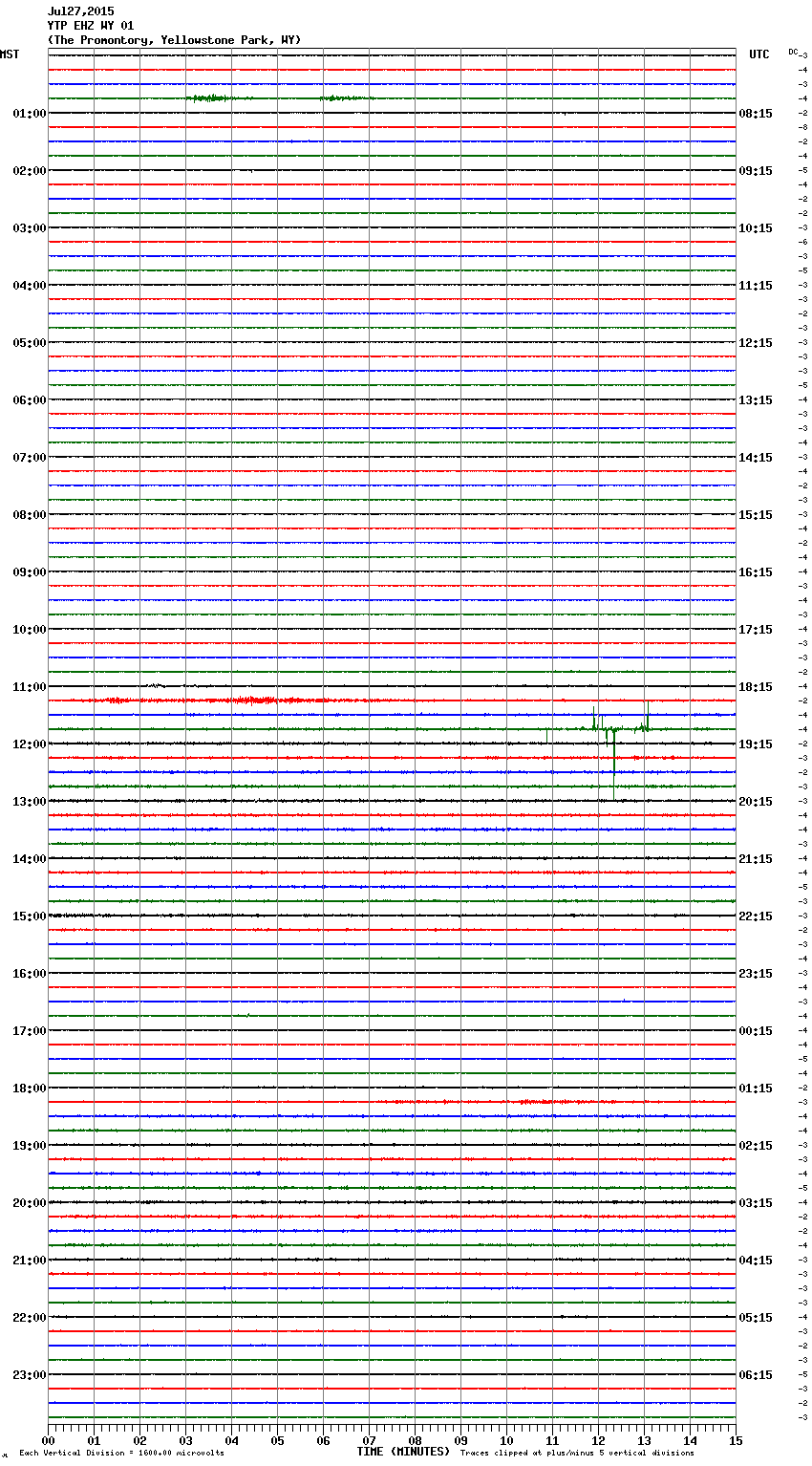Click the Promontory, Yellowstone Park location title
This screenshot has width=812, height=1466.
point(174,40)
